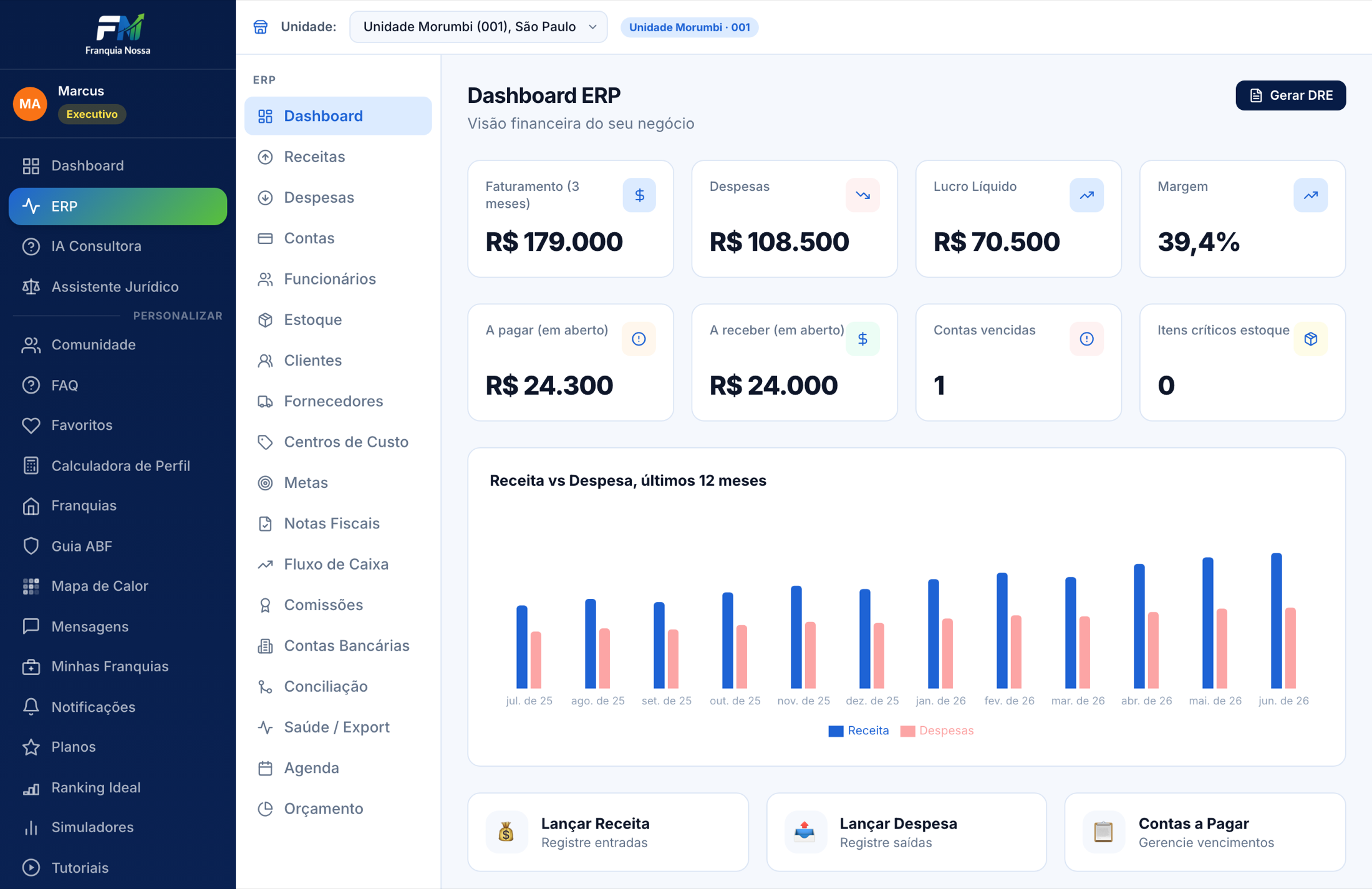This screenshot has width=1372, height=889.
Task: Click the calendar icon for Agenda
Action: click(266, 768)
